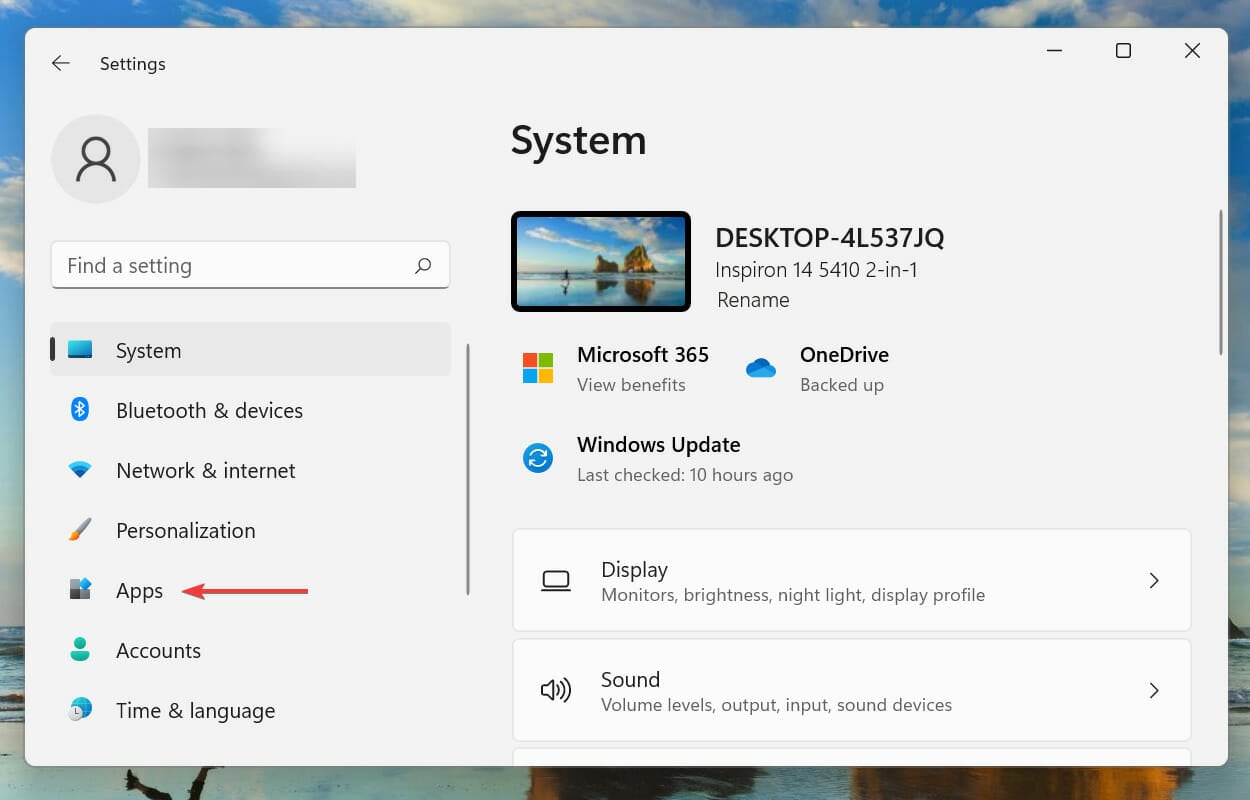This screenshot has height=800, width=1250.
Task: Open the Apps section
Action: click(251, 590)
